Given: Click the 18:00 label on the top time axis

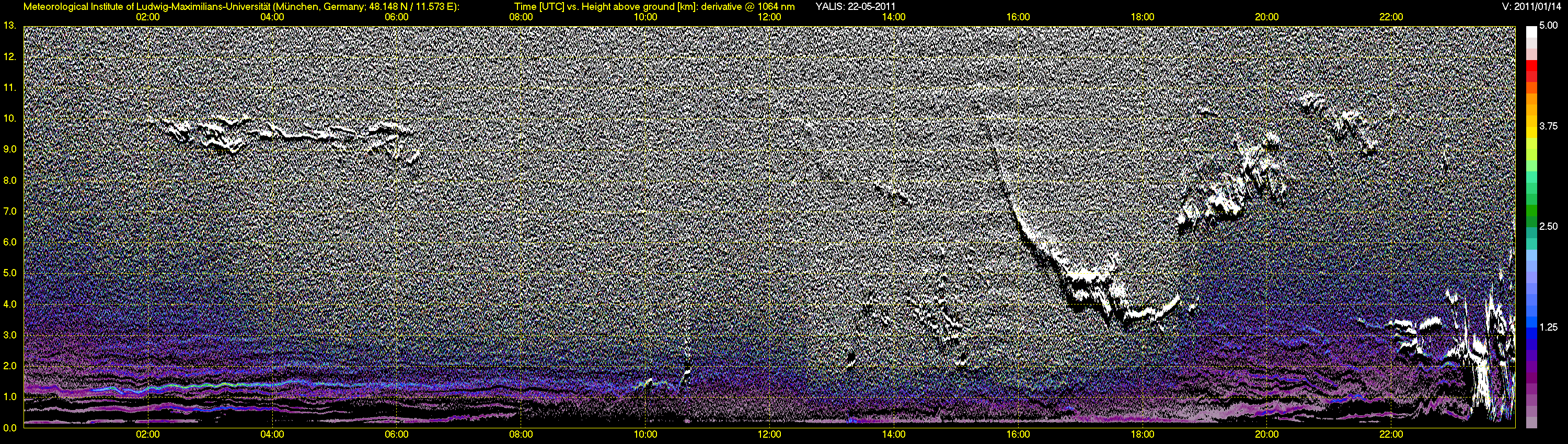Looking at the screenshot, I should point(1143,17).
